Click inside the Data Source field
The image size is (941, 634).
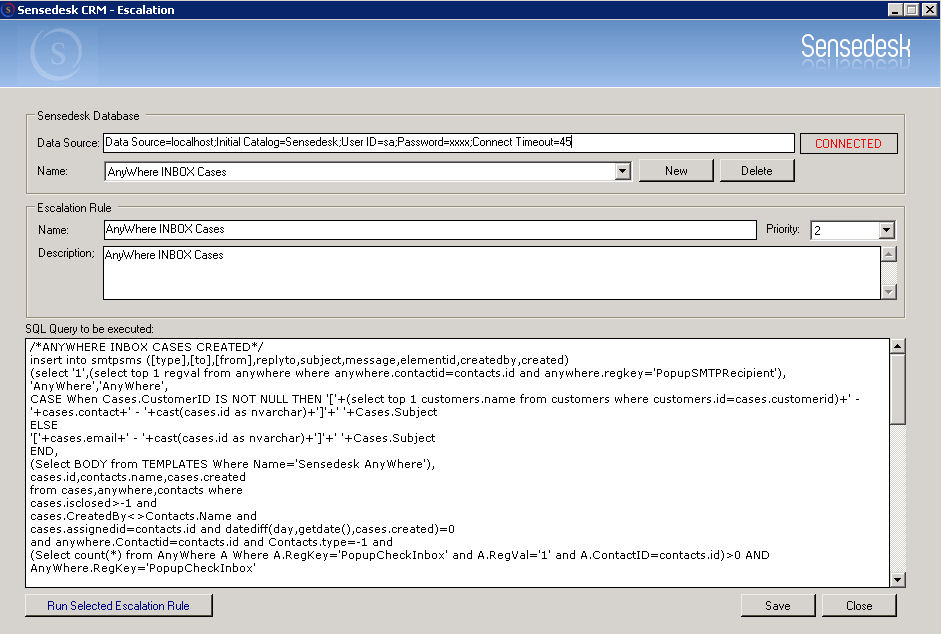coord(448,143)
